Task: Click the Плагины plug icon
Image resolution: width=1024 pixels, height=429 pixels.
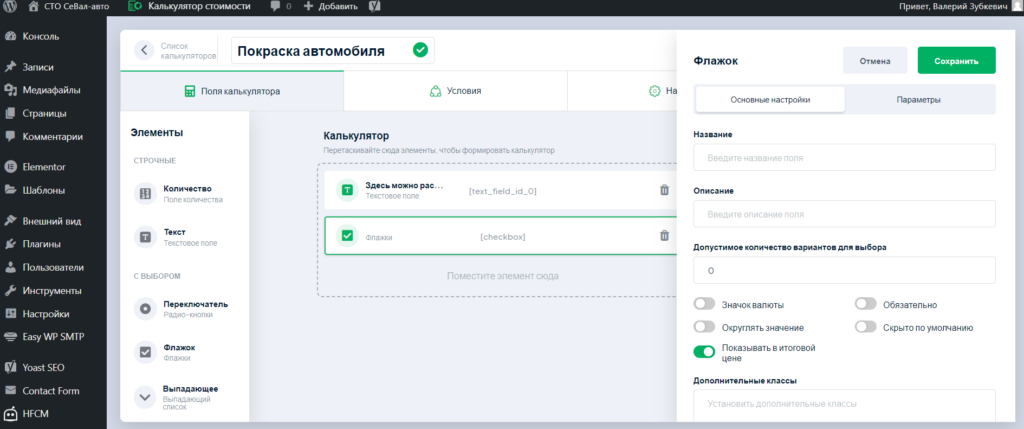Action: click(x=10, y=244)
